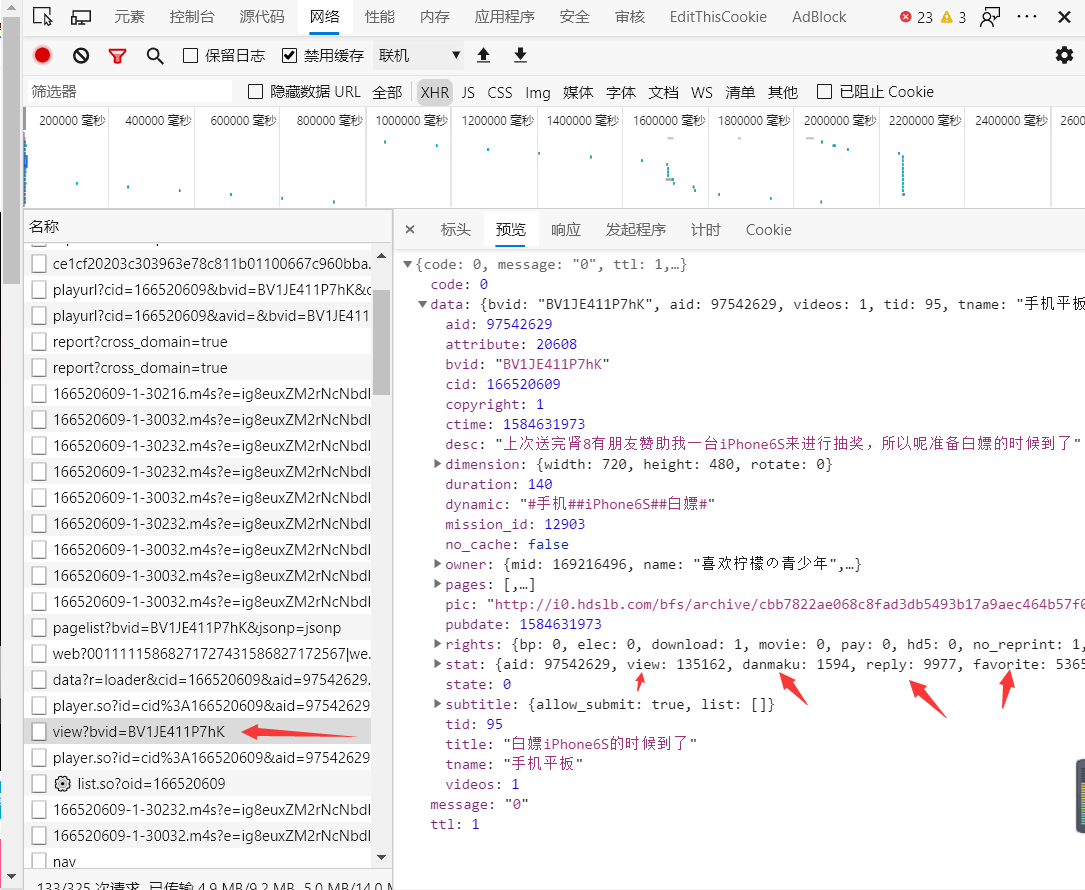Select the inspect element cursor icon

tap(43, 17)
